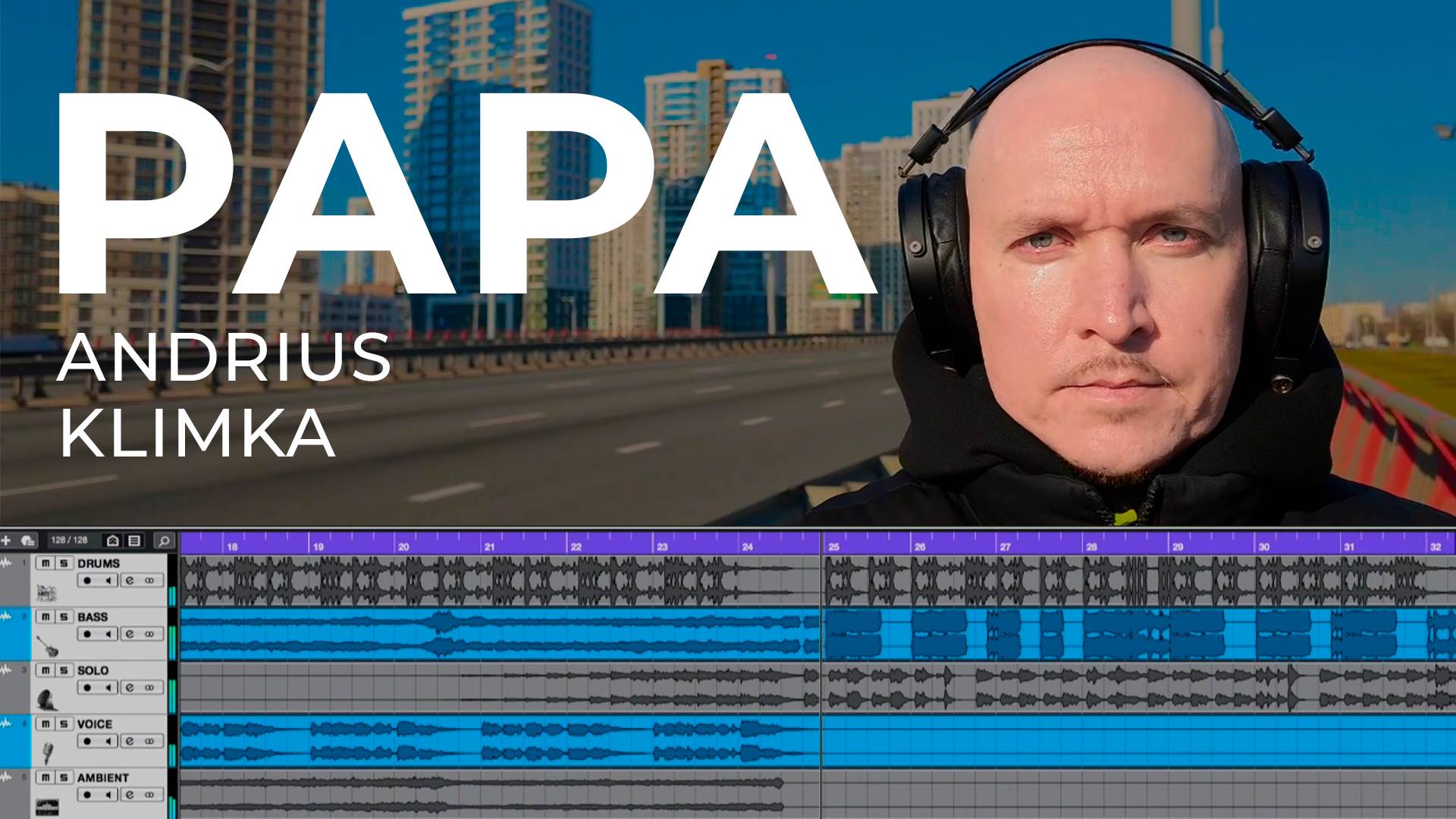Open track search magnifier icon
The width and height of the screenshot is (1456, 819).
(x=163, y=541)
